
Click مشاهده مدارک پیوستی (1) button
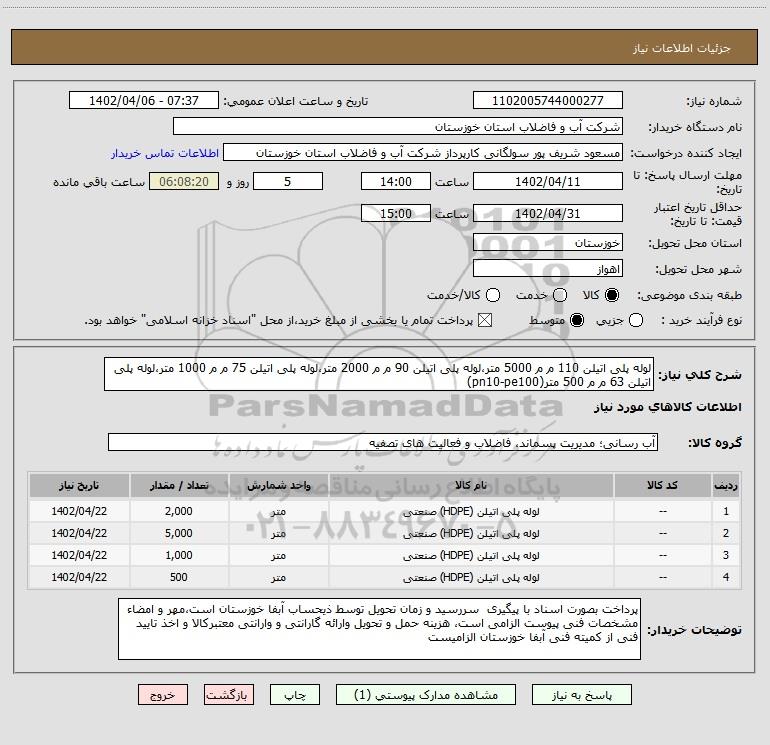pos(426,695)
